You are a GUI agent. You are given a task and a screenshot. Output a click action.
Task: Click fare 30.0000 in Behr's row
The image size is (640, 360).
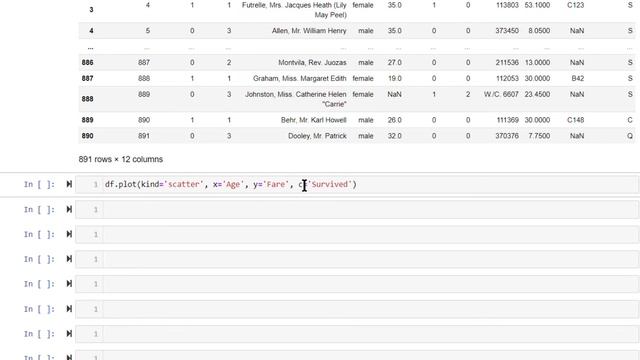(537, 120)
